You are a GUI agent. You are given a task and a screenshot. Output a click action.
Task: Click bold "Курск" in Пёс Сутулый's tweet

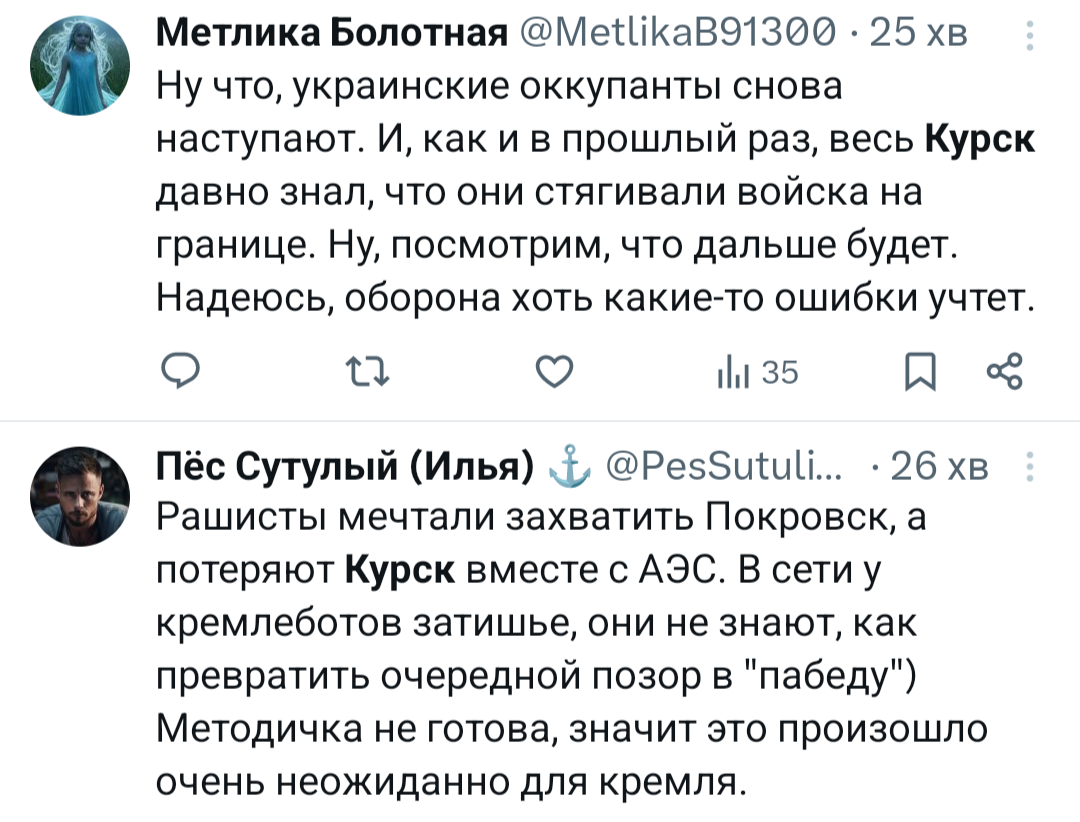click(401, 570)
